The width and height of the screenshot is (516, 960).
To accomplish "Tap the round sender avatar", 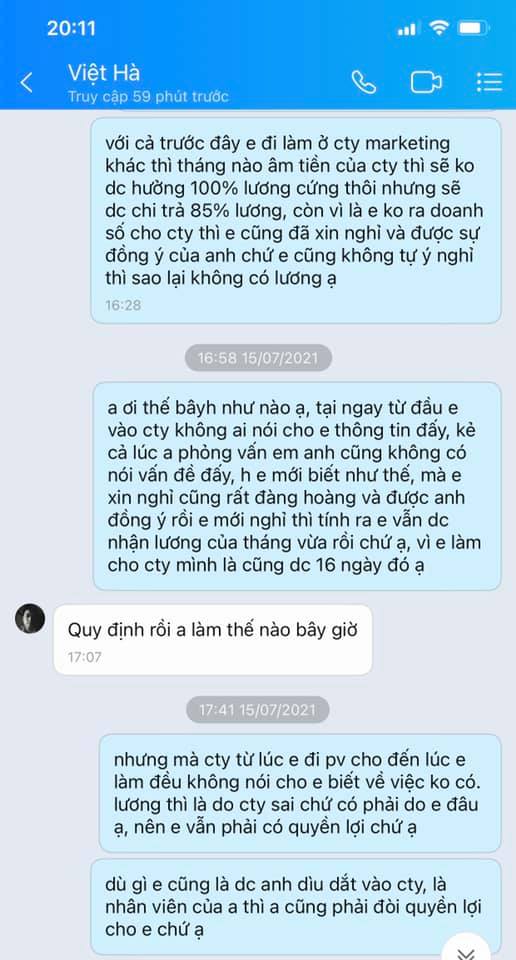I will click(30, 618).
